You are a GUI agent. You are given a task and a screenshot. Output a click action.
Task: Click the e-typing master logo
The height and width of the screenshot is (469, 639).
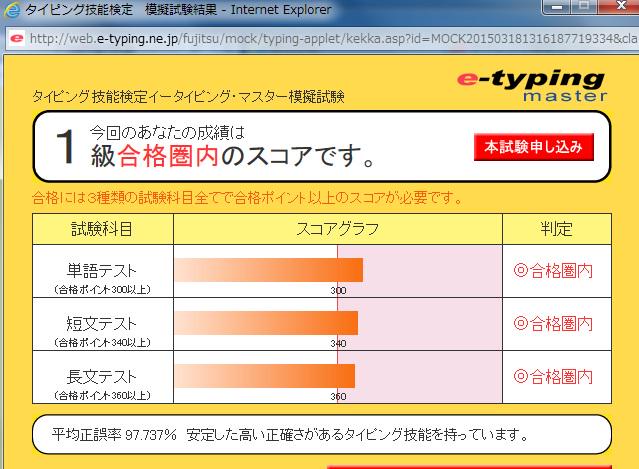tap(532, 86)
